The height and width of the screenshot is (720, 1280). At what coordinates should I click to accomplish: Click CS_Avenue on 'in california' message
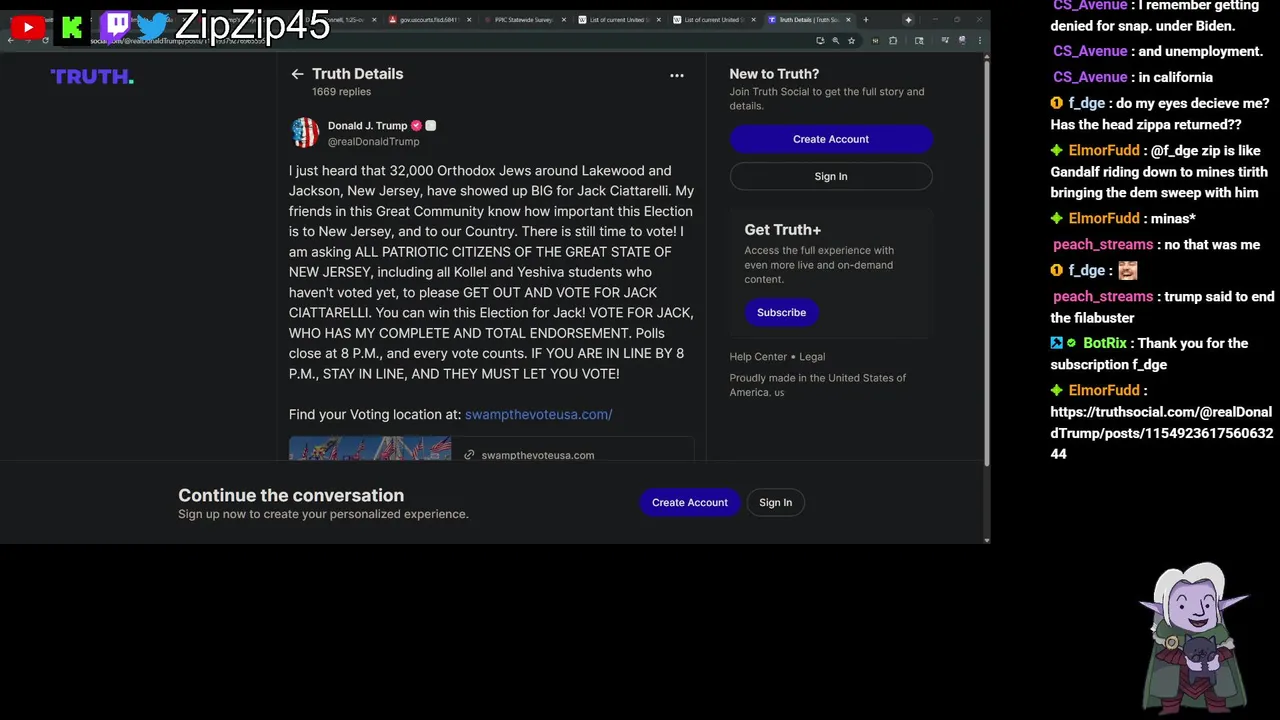pyautogui.click(x=1090, y=77)
